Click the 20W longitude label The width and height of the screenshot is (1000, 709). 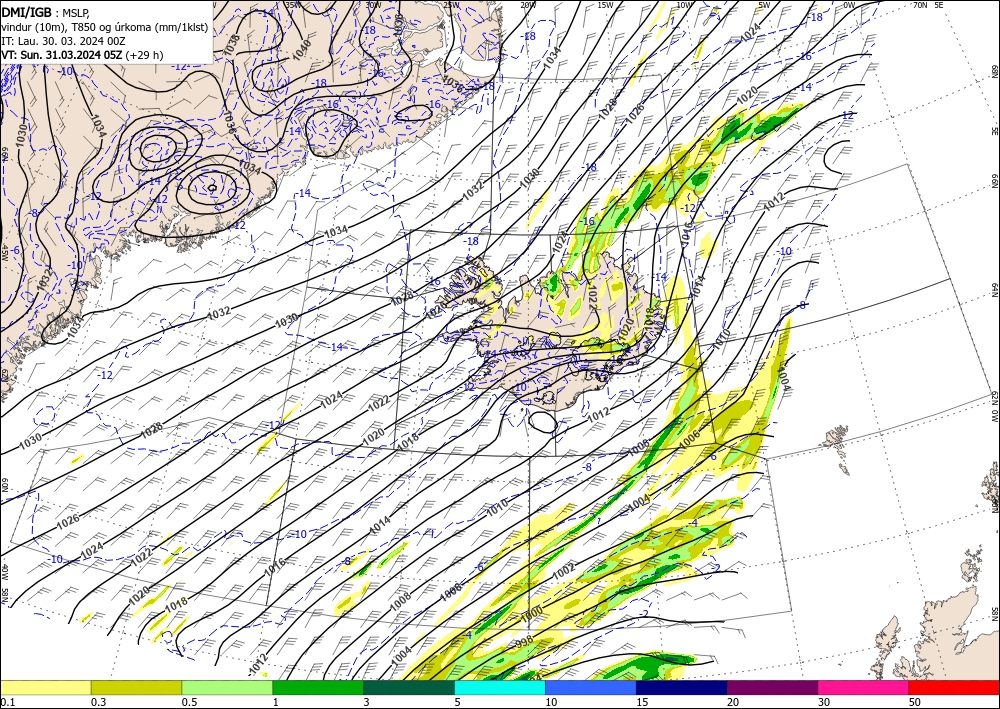click(527, 4)
